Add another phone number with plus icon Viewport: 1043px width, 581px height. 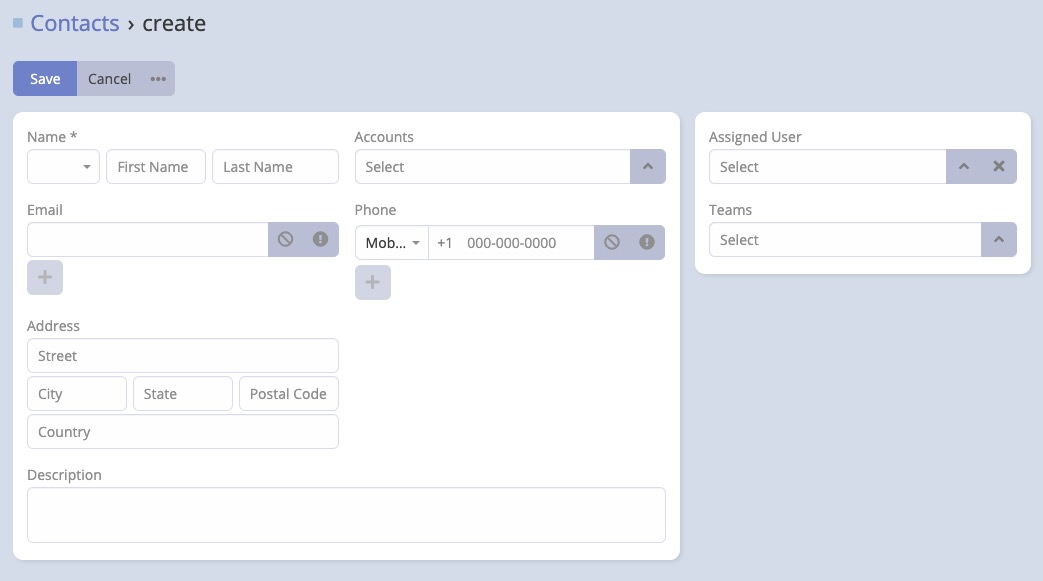[x=372, y=282]
